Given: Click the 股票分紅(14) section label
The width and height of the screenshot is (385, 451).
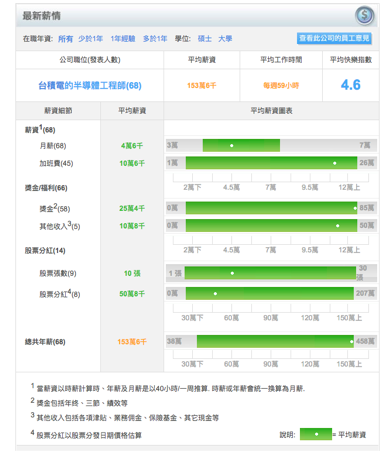Looking at the screenshot, I should click(x=45, y=251).
